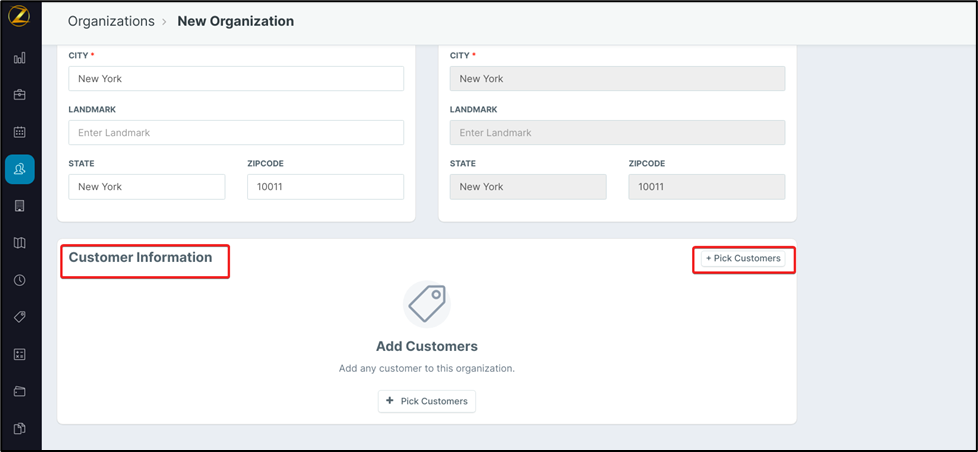Click the large tag icon above Add Customers
Viewport: 978px width, 452px height.
(427, 303)
